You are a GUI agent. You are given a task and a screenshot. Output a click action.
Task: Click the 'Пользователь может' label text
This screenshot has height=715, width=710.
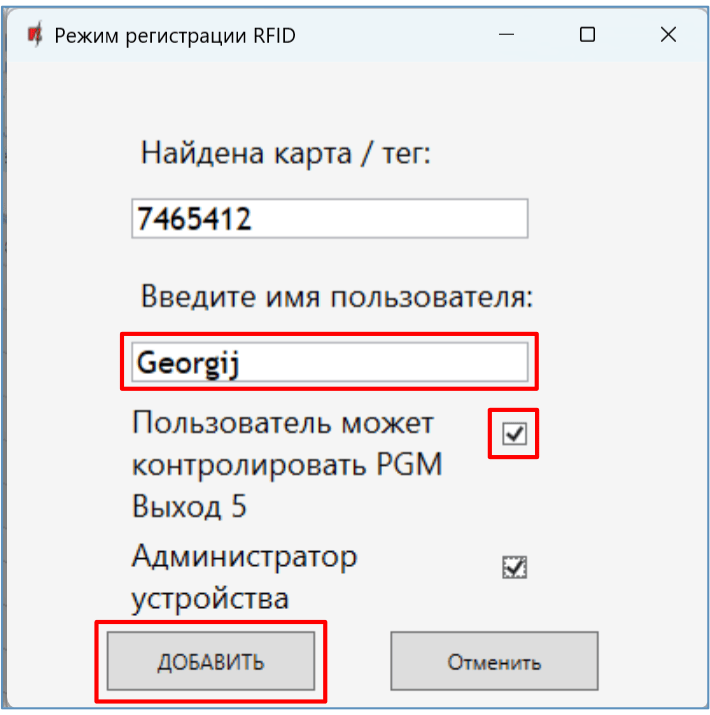283,423
